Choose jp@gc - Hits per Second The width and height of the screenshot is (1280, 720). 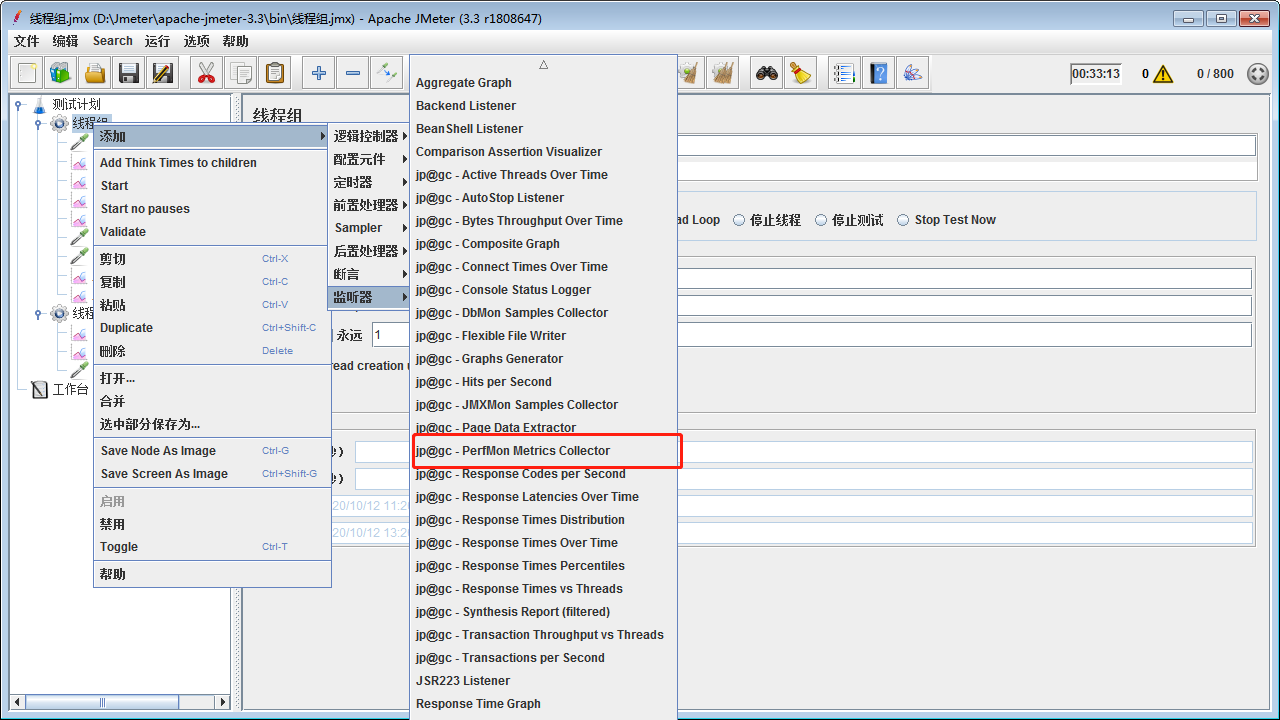pyautogui.click(x=544, y=382)
